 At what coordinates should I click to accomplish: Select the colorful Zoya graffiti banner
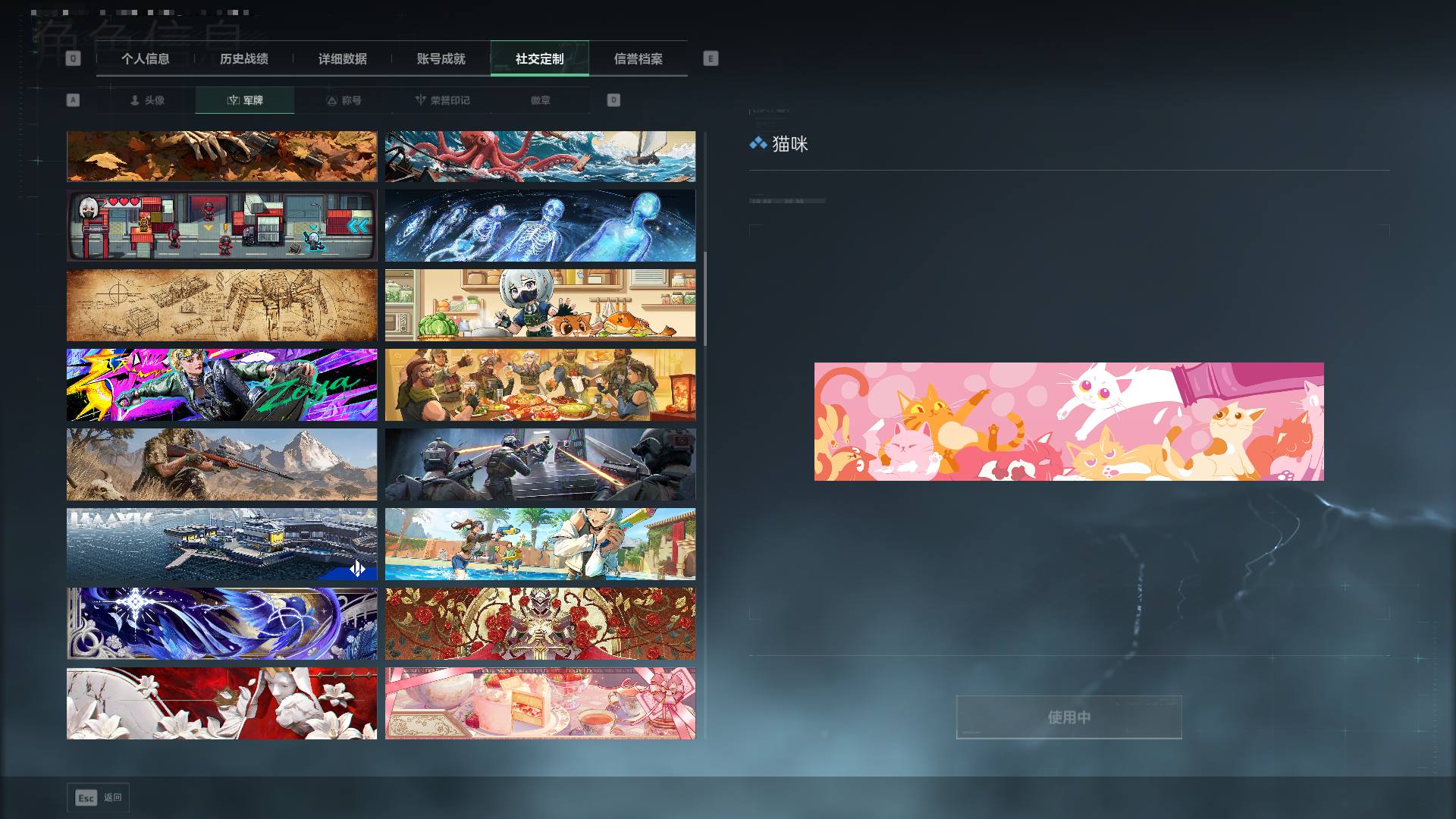coord(221,384)
